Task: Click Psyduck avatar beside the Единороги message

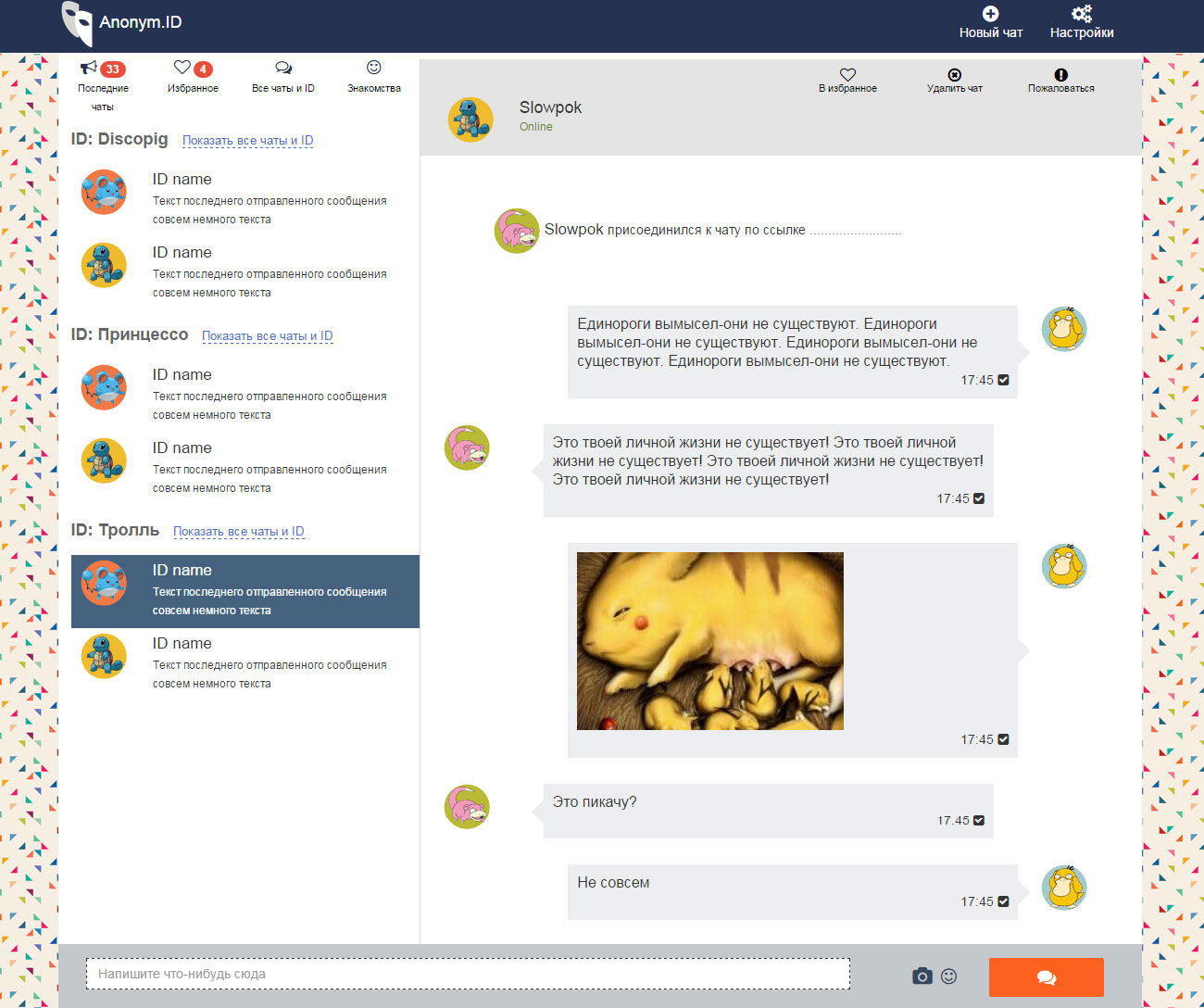Action: 1064,329
